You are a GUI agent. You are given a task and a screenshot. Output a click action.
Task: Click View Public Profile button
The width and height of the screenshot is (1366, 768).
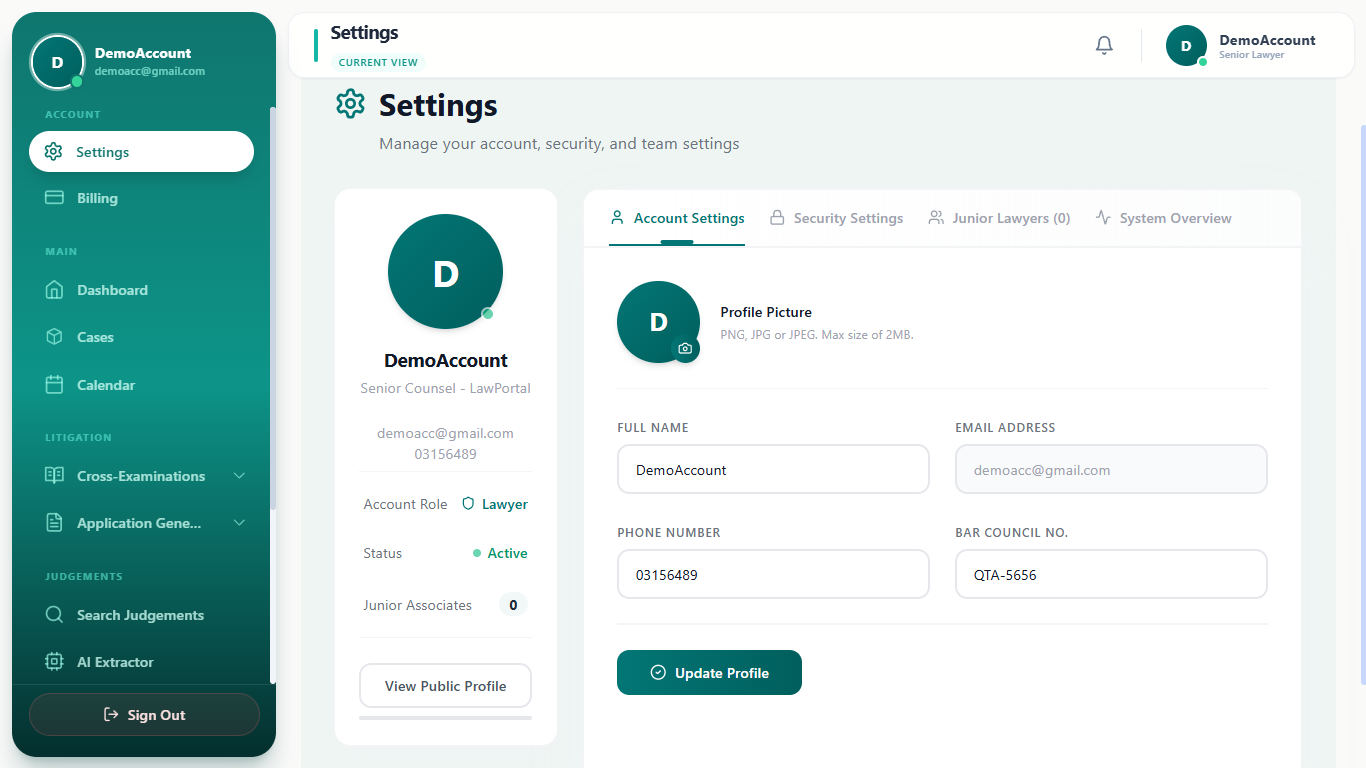click(445, 686)
